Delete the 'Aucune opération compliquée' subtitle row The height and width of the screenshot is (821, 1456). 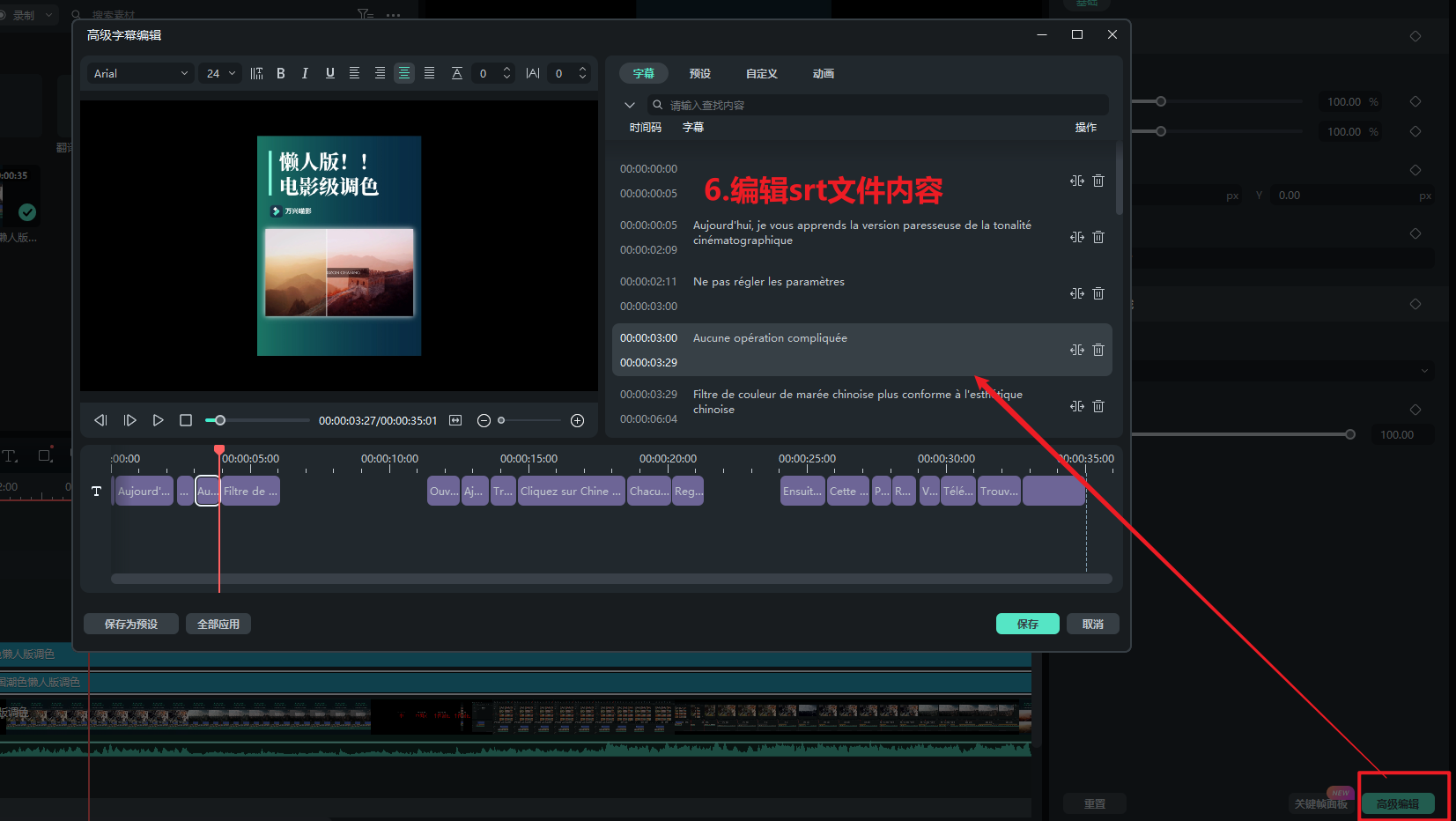click(x=1098, y=350)
